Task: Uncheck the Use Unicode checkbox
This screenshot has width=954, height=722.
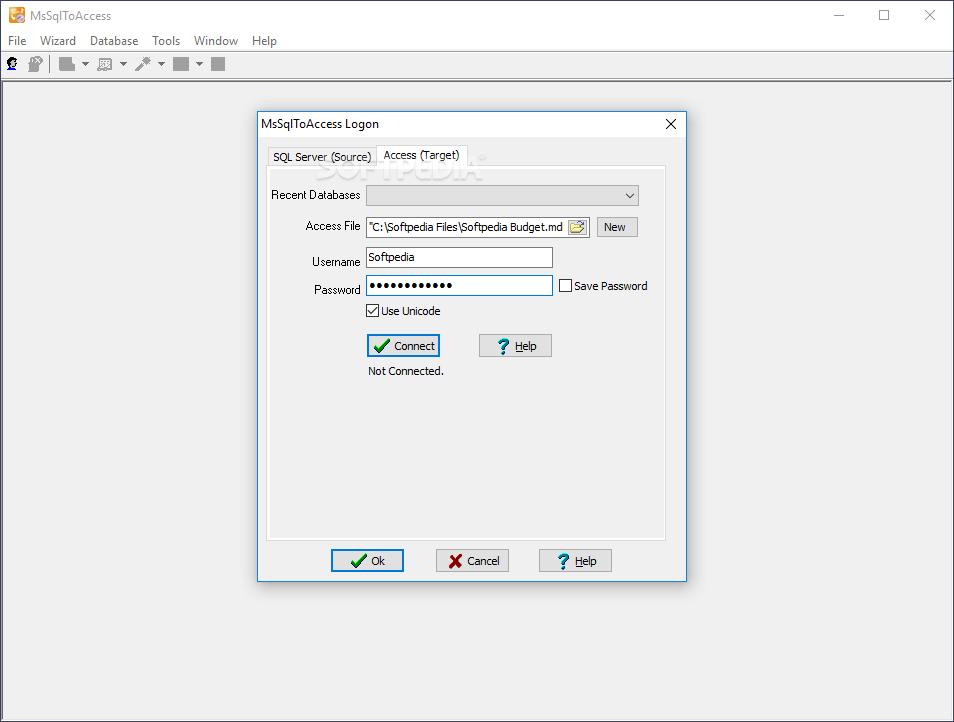Action: tap(372, 311)
